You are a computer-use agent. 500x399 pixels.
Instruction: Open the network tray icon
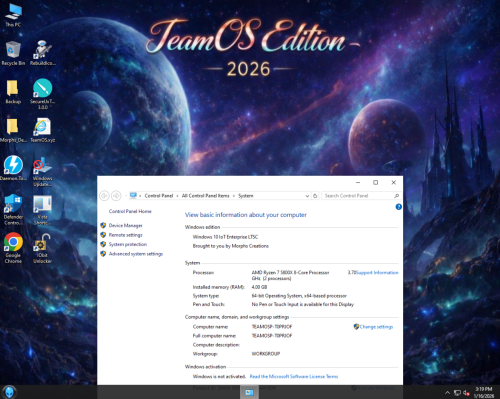tap(458, 393)
